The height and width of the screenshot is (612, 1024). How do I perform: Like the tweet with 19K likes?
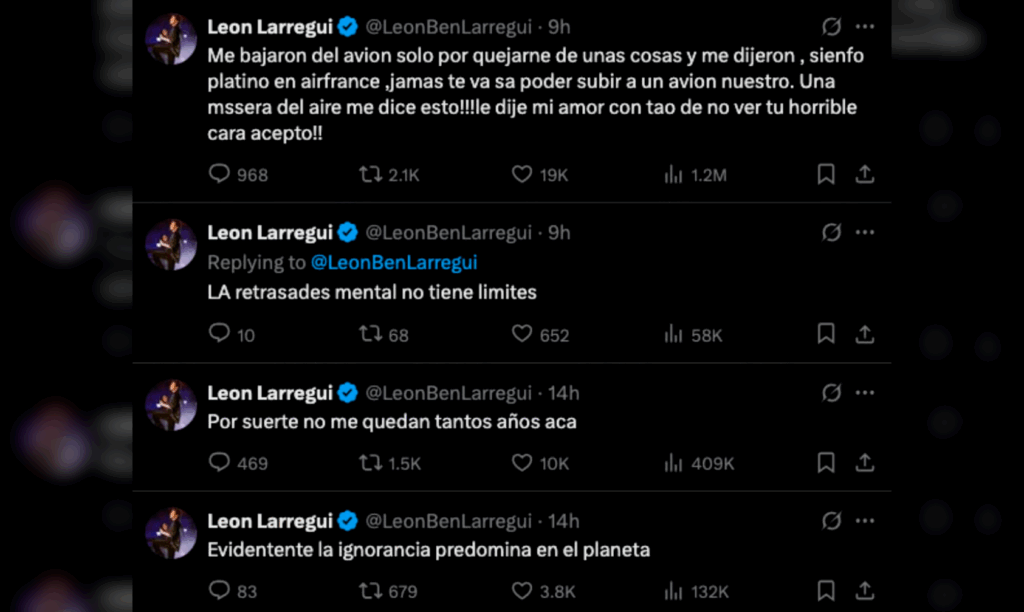click(521, 175)
